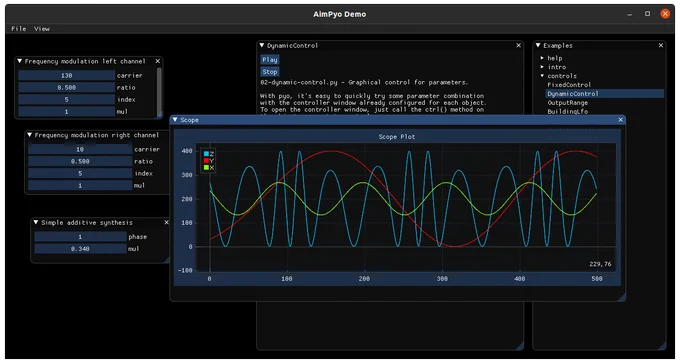Screen dimensions: 680x364
Task: Close the AimPyo Demo application window
Action: pos(665,14)
